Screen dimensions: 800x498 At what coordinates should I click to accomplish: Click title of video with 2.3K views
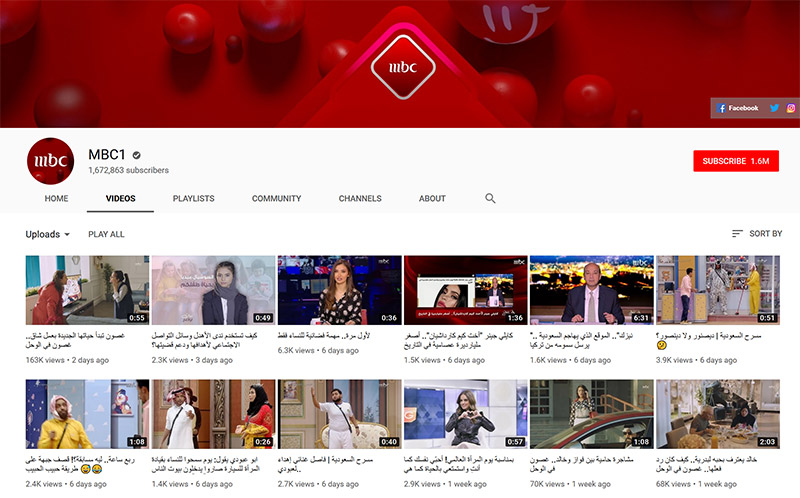pos(204,340)
